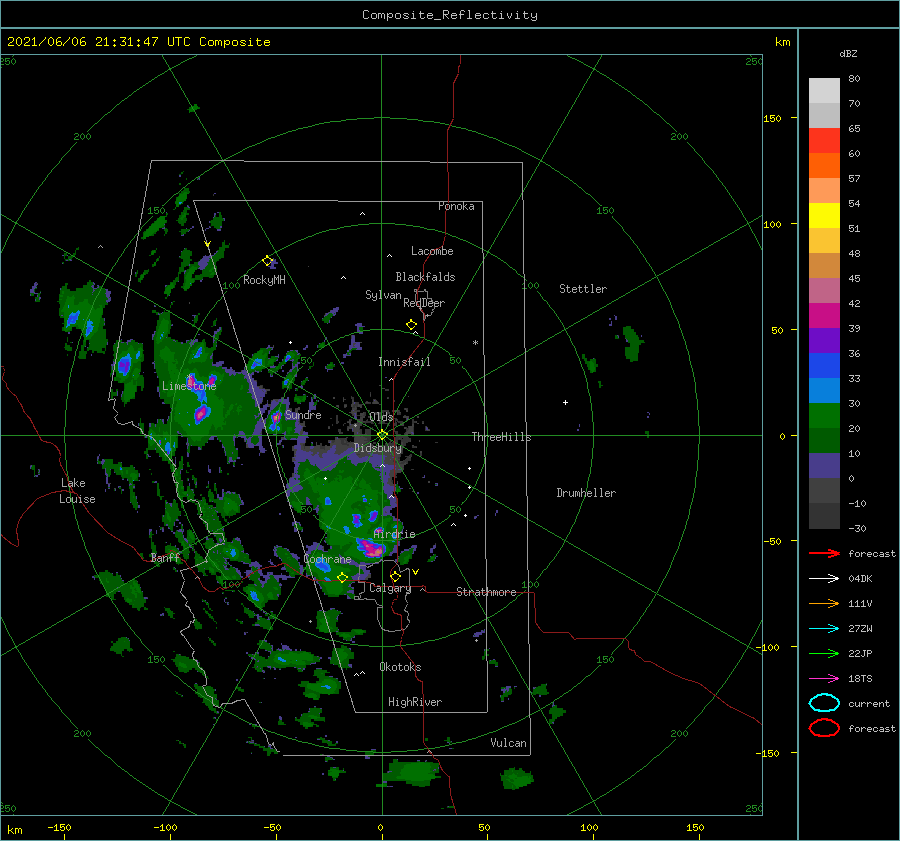The height and width of the screenshot is (841, 900).
Task: Pick the royal blue 36 dBZ swatch
Action: point(824,365)
